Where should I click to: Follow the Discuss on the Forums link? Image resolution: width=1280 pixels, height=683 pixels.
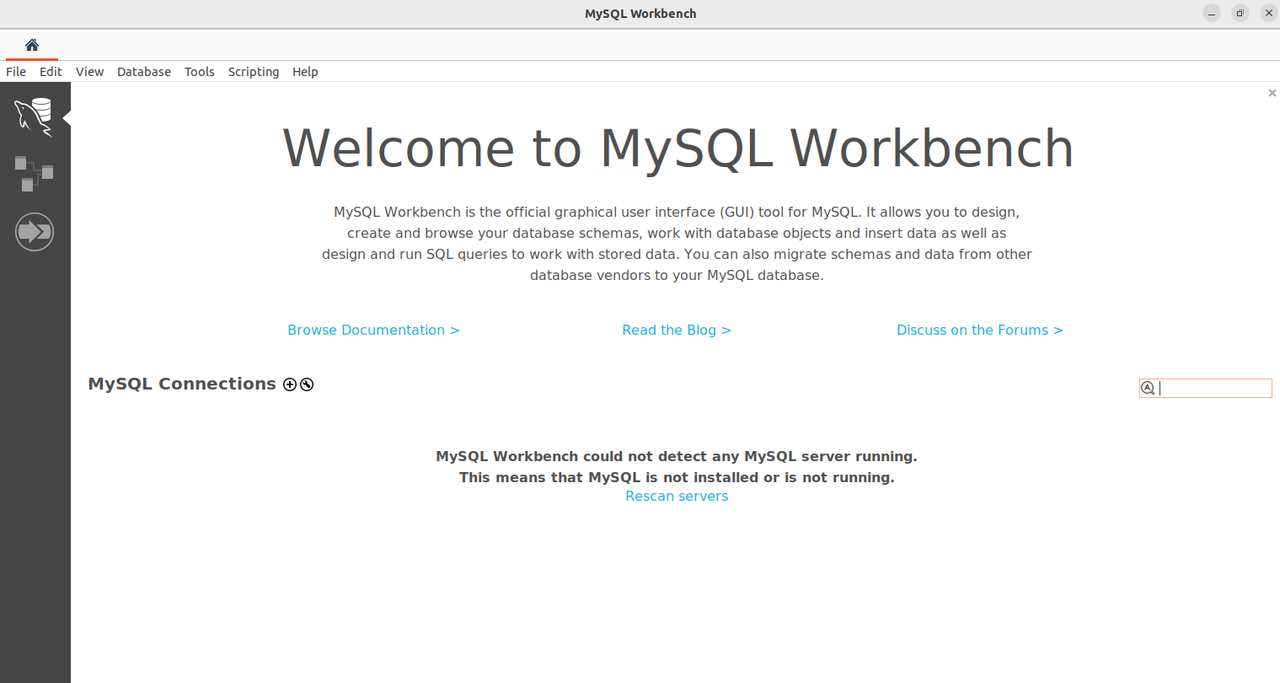[x=980, y=330]
